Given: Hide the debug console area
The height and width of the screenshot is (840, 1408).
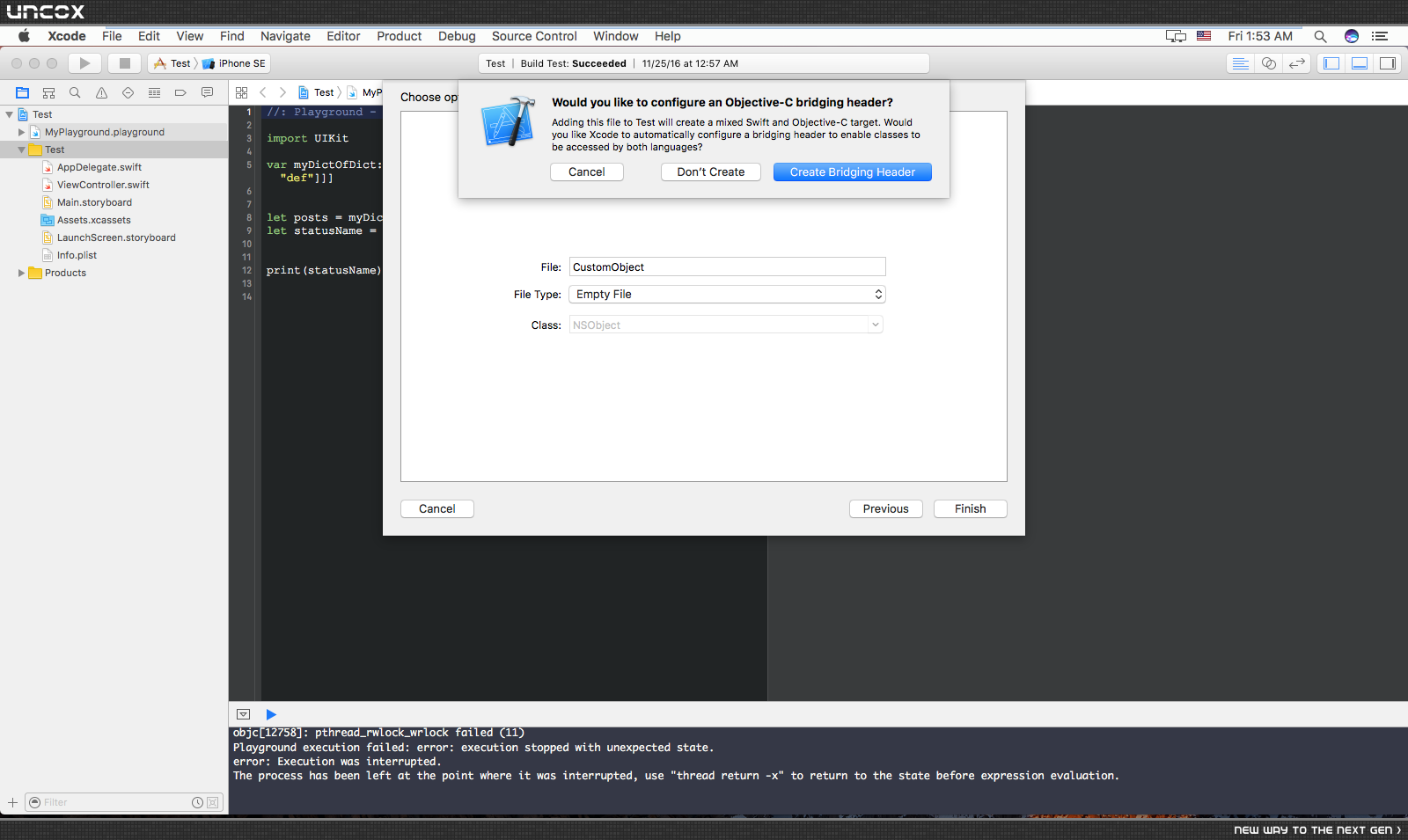Looking at the screenshot, I should 244,714.
